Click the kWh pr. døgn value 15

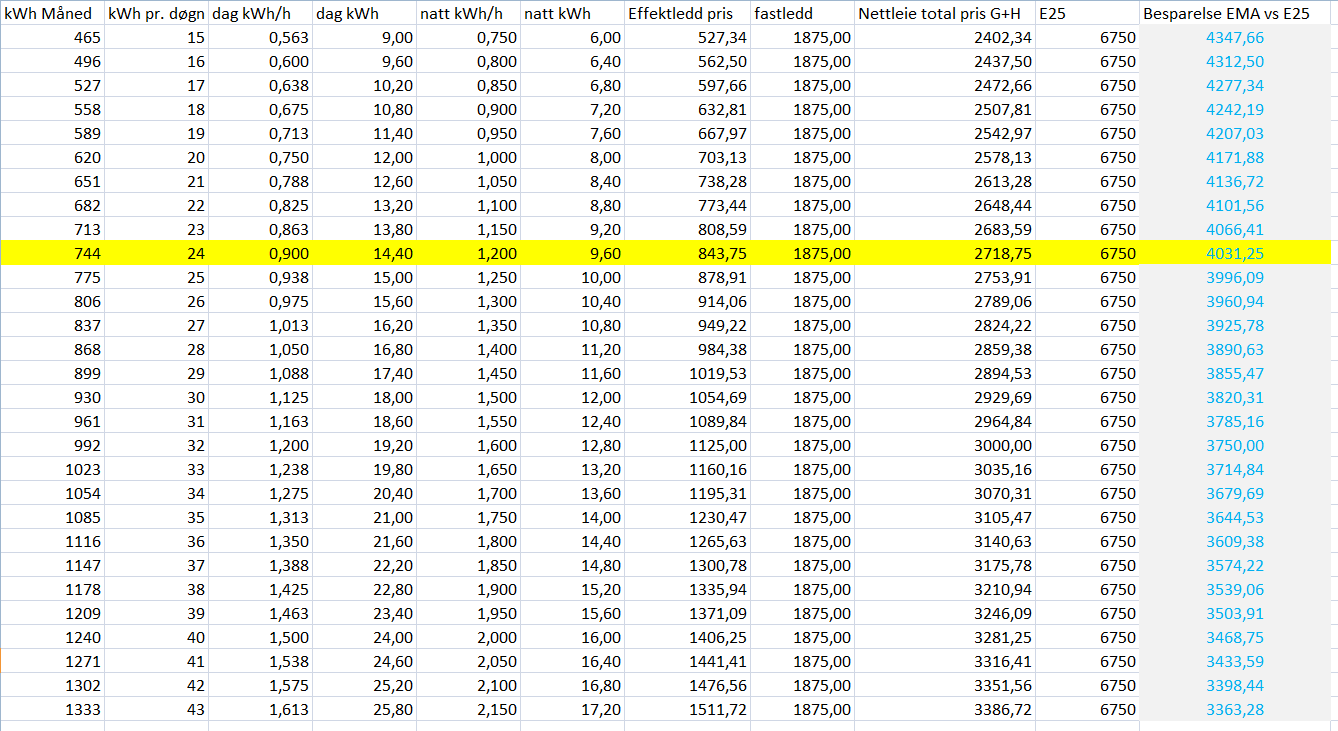tap(157, 38)
